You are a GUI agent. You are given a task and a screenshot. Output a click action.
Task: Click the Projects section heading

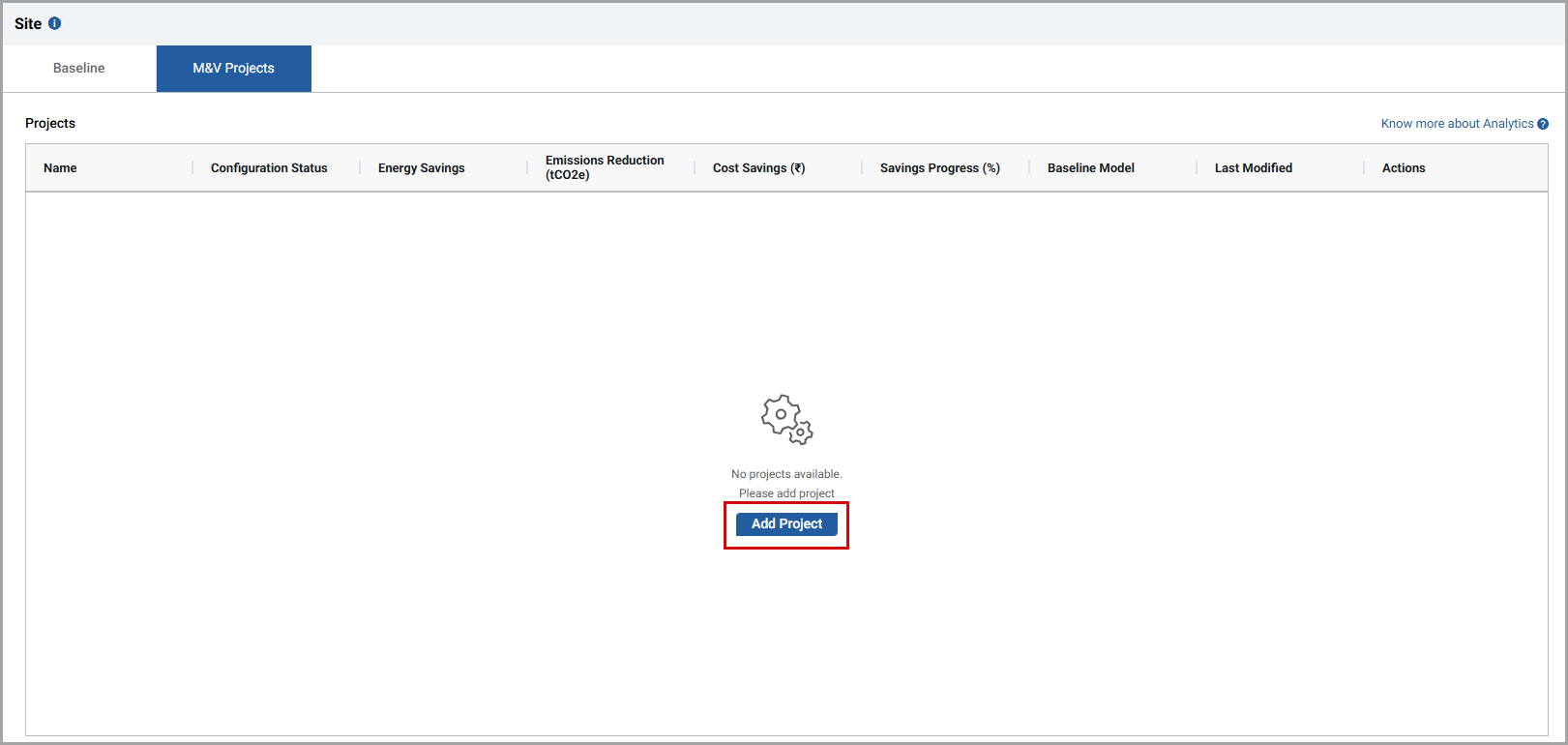tap(50, 124)
